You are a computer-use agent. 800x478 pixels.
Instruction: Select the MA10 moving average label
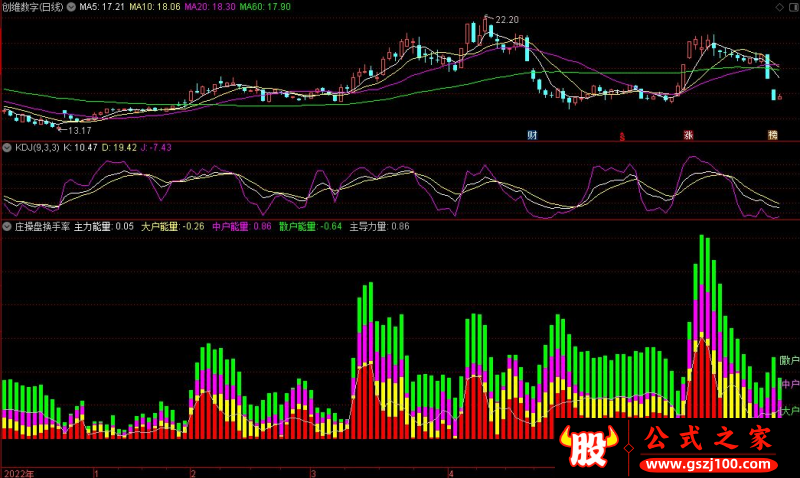157,6
